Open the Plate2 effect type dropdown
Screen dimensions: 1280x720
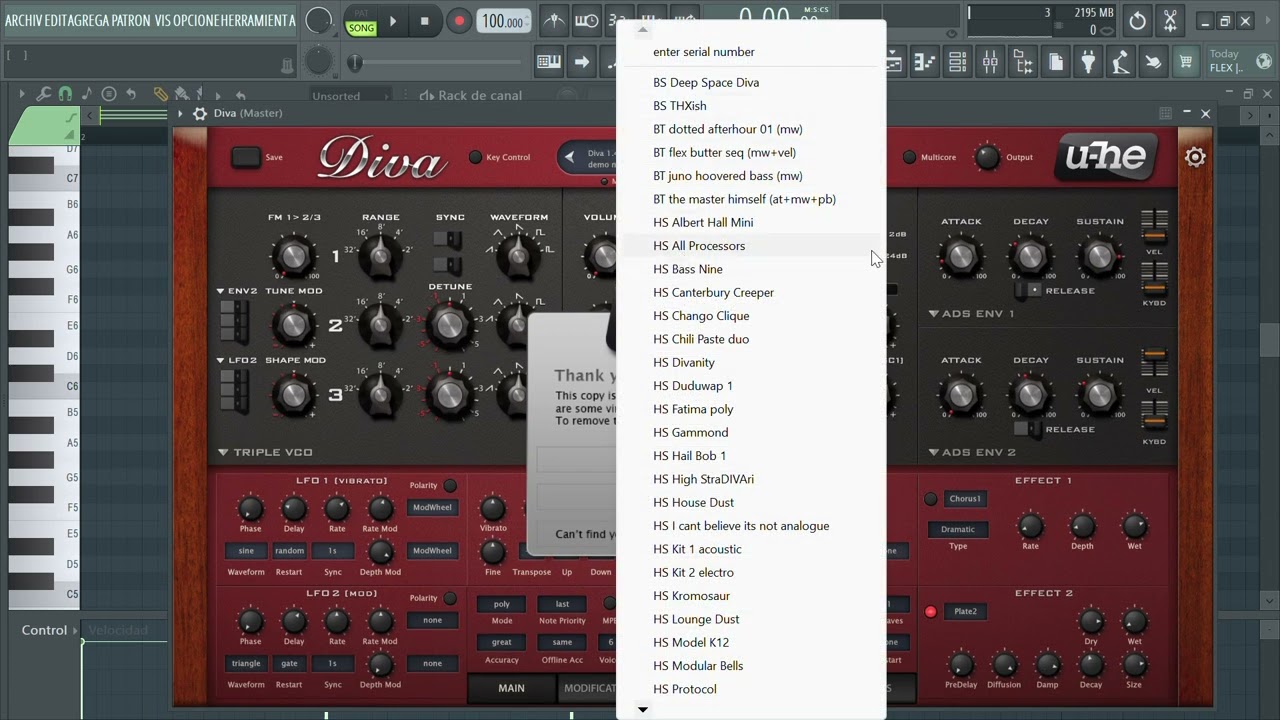pyautogui.click(x=965, y=612)
